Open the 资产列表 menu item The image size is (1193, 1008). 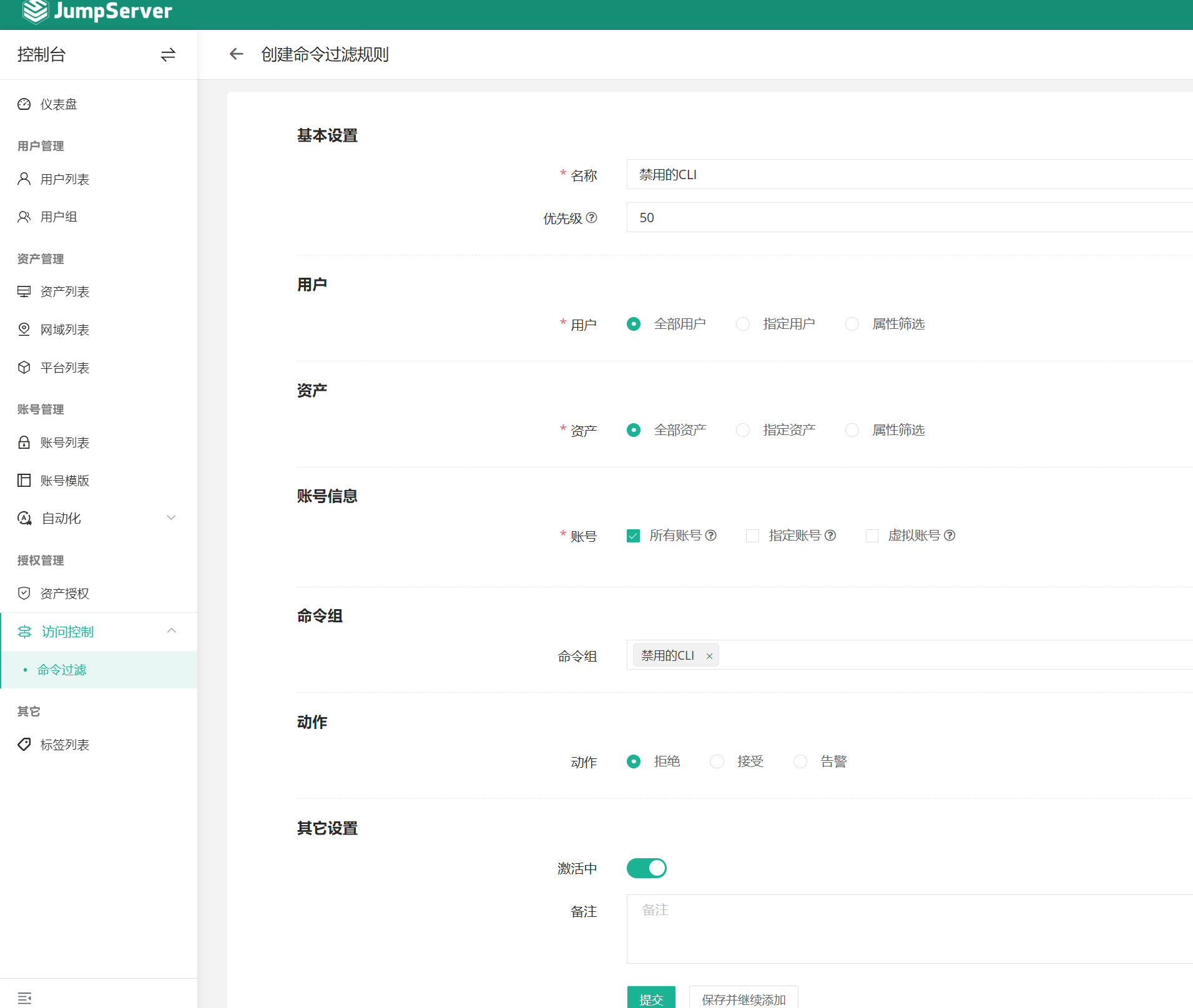(x=65, y=291)
